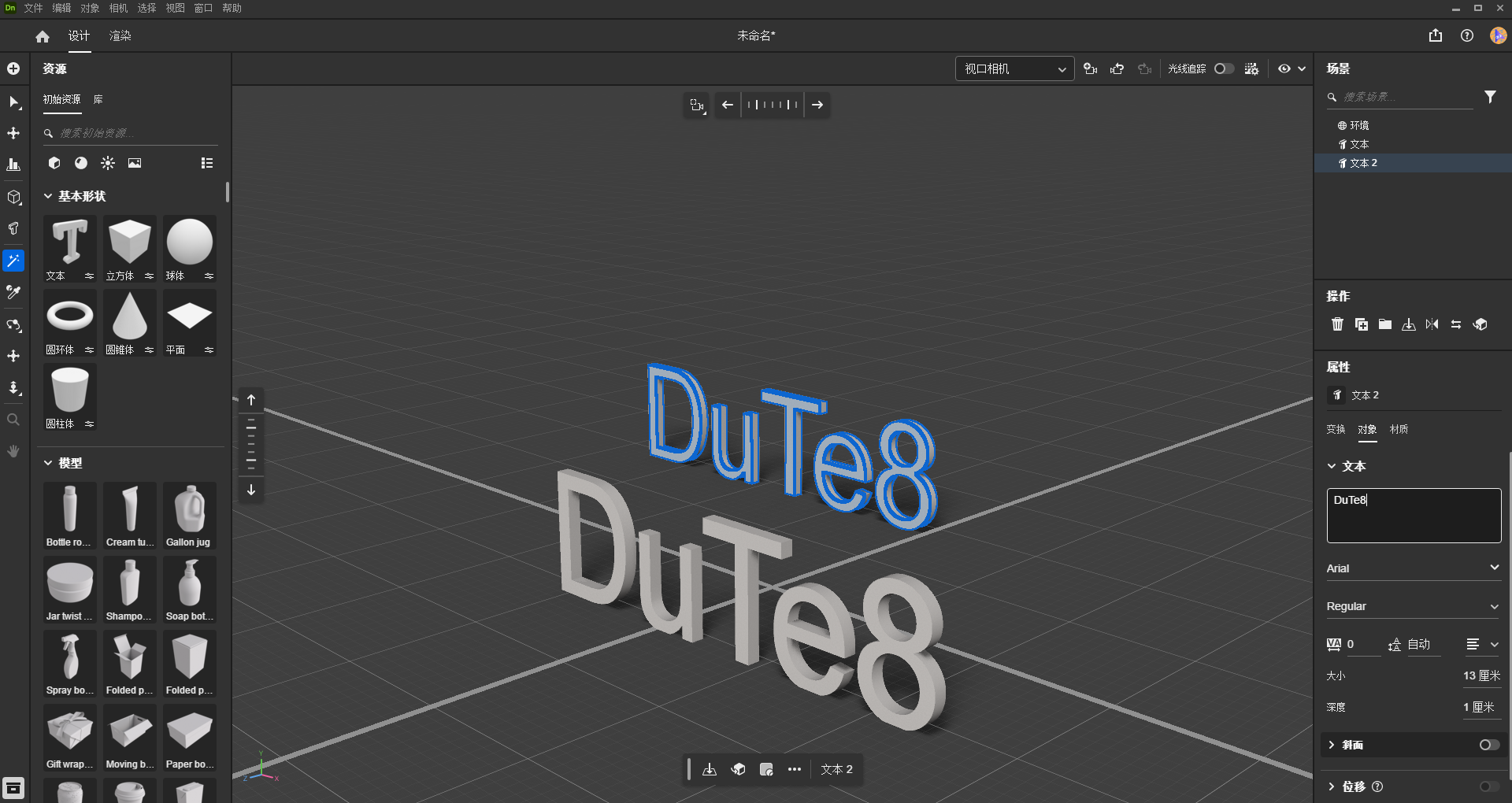
Task: Filter assets by lights icon
Action: tap(108, 163)
